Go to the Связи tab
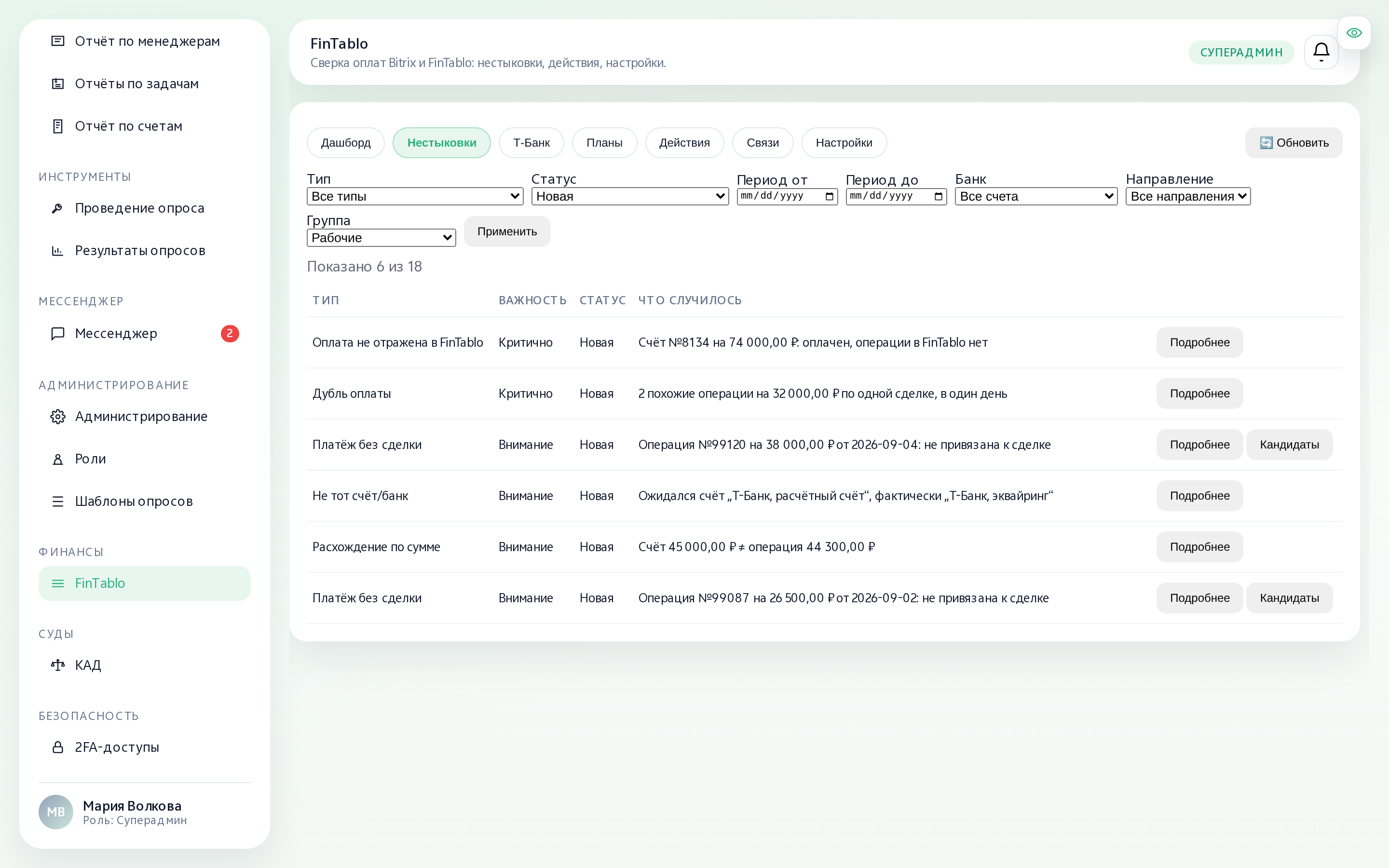The image size is (1389, 868). (x=763, y=142)
